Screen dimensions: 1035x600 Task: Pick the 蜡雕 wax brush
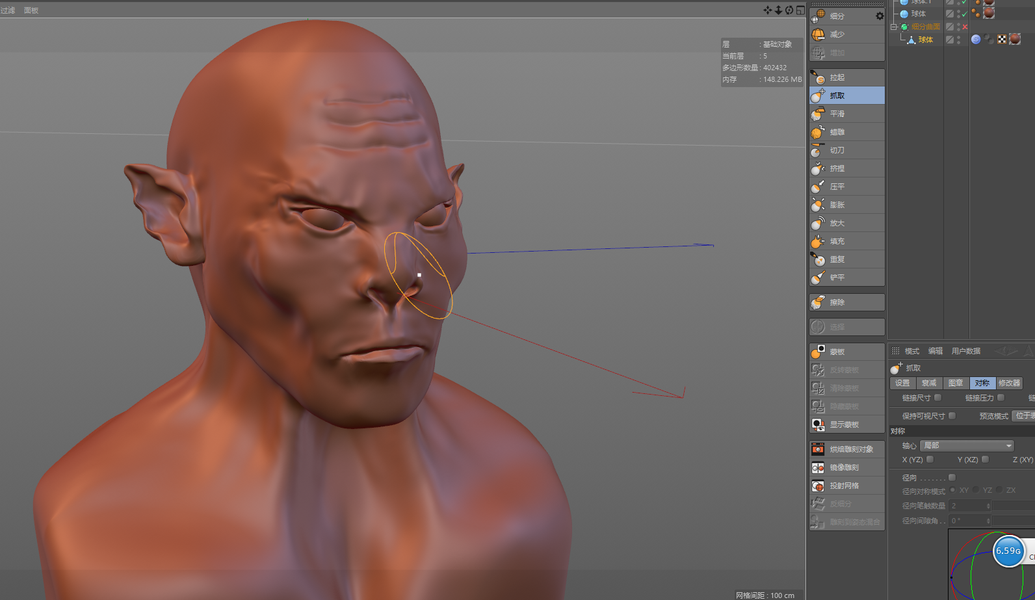point(847,132)
